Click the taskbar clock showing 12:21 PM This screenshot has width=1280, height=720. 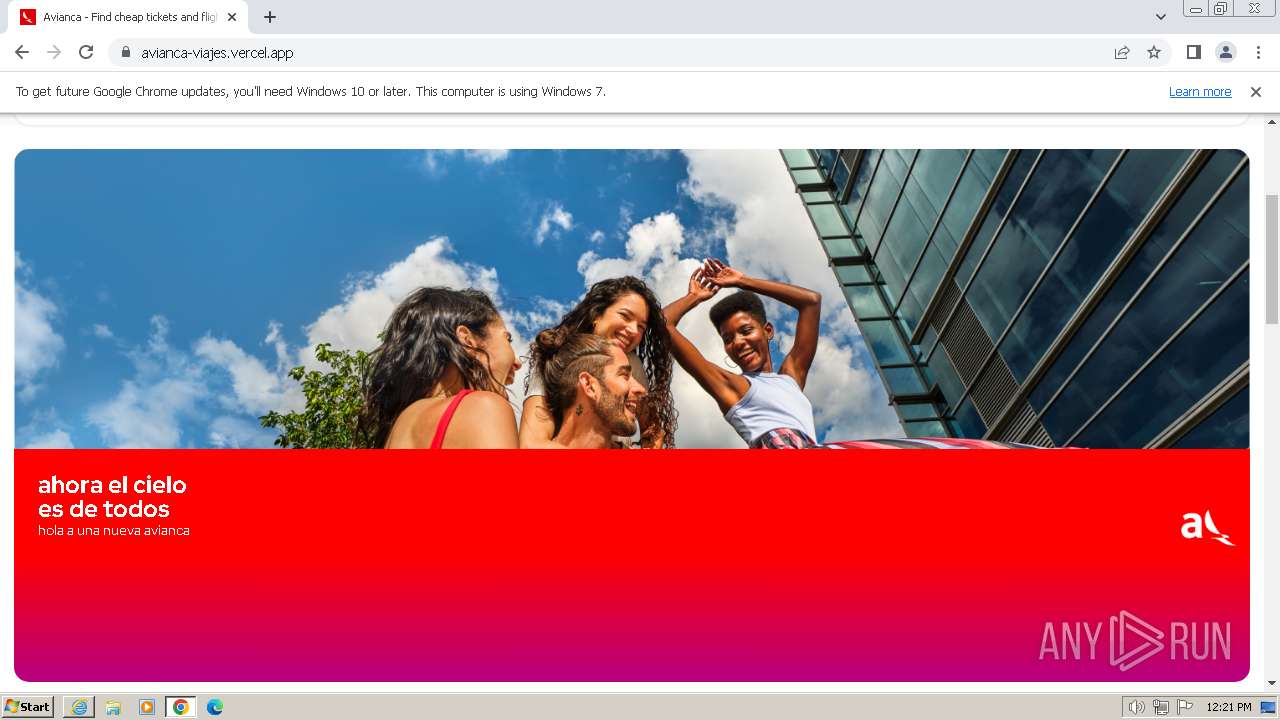coord(1229,707)
